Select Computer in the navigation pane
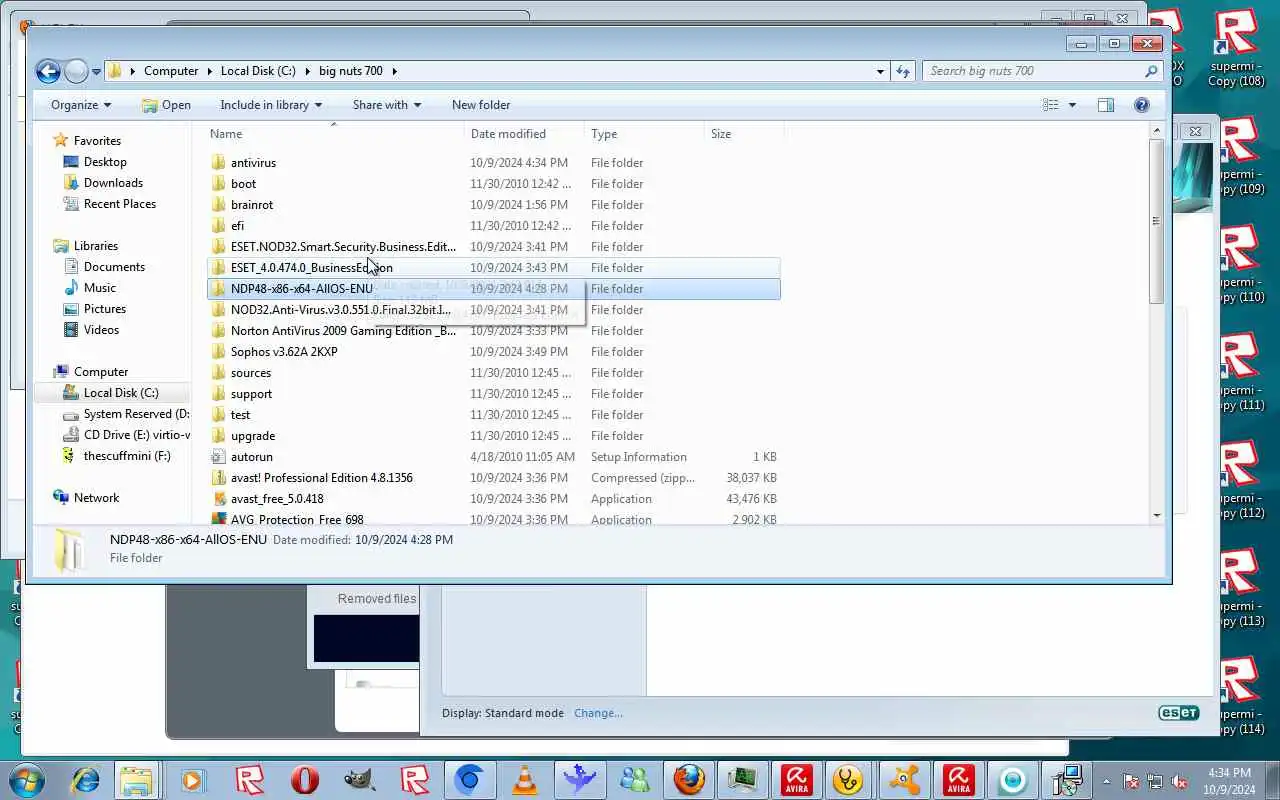This screenshot has height=800, width=1280. tap(101, 372)
